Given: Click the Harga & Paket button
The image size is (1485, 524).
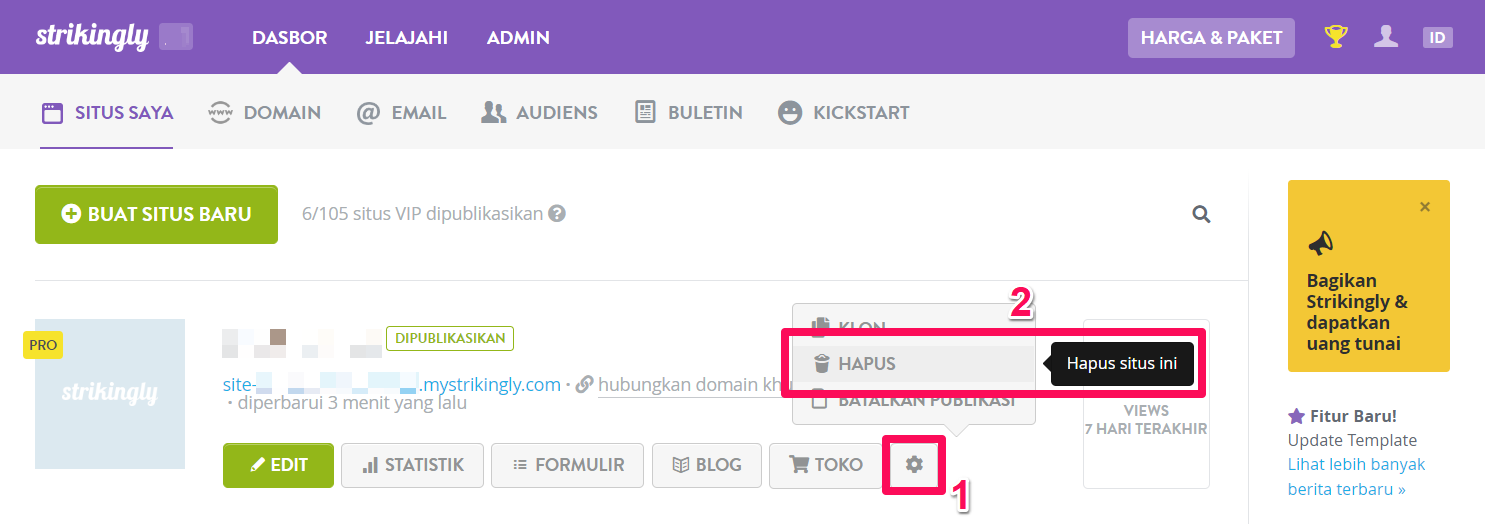Looking at the screenshot, I should [x=1211, y=38].
